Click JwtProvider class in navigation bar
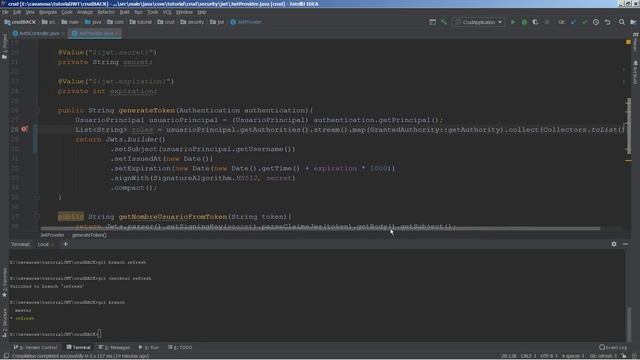Image resolution: width=640 pixels, height=360 pixels. (x=246, y=22)
